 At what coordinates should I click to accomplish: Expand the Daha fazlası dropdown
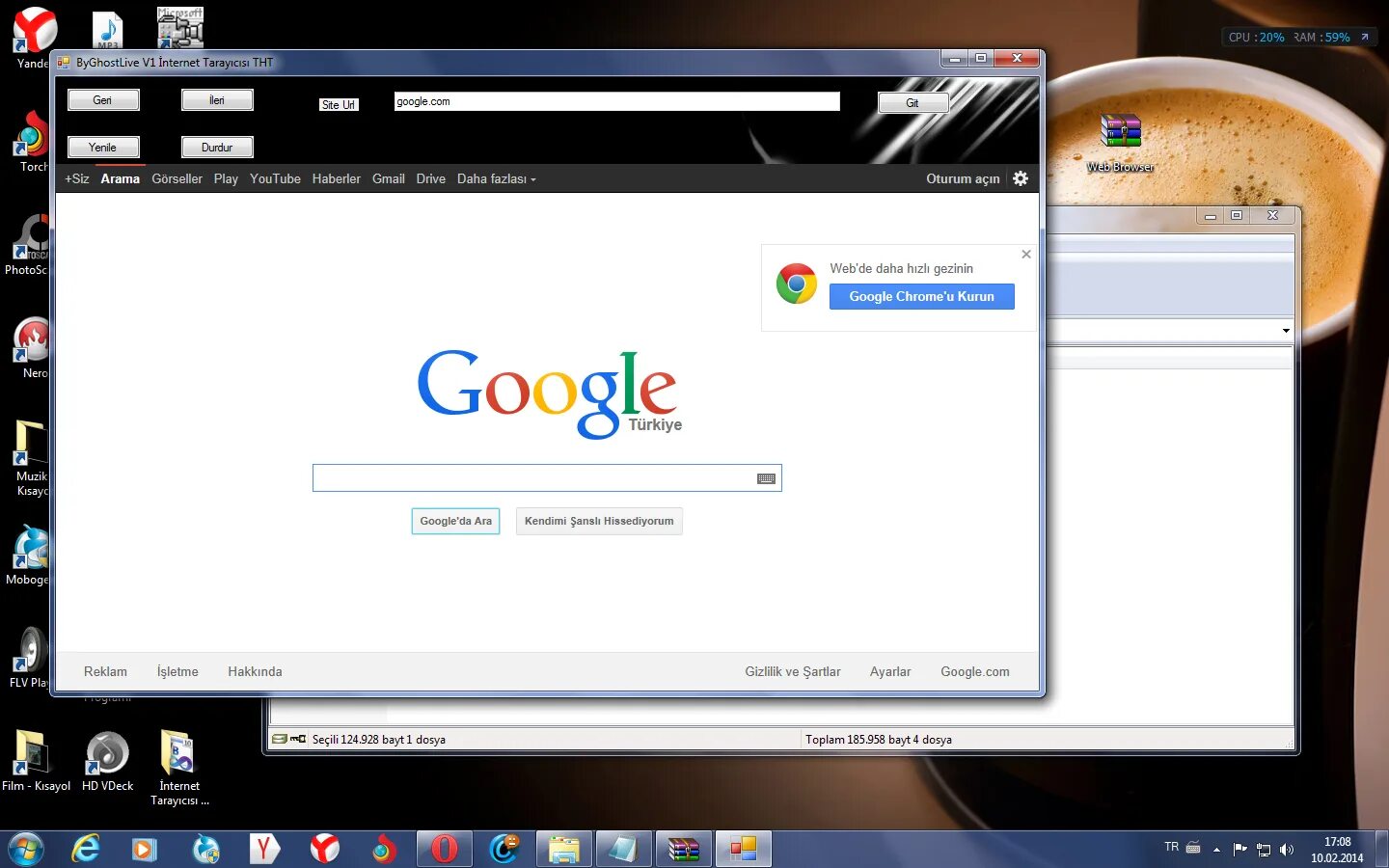496,178
